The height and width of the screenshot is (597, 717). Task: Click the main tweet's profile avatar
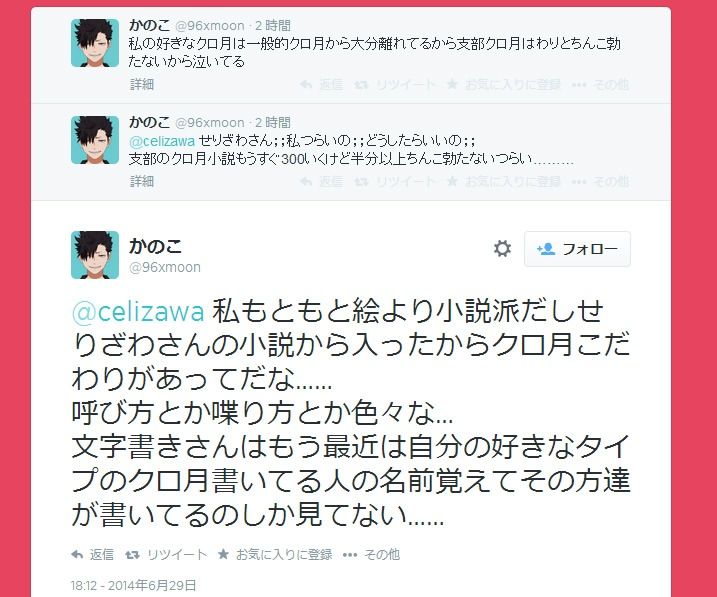(95, 255)
